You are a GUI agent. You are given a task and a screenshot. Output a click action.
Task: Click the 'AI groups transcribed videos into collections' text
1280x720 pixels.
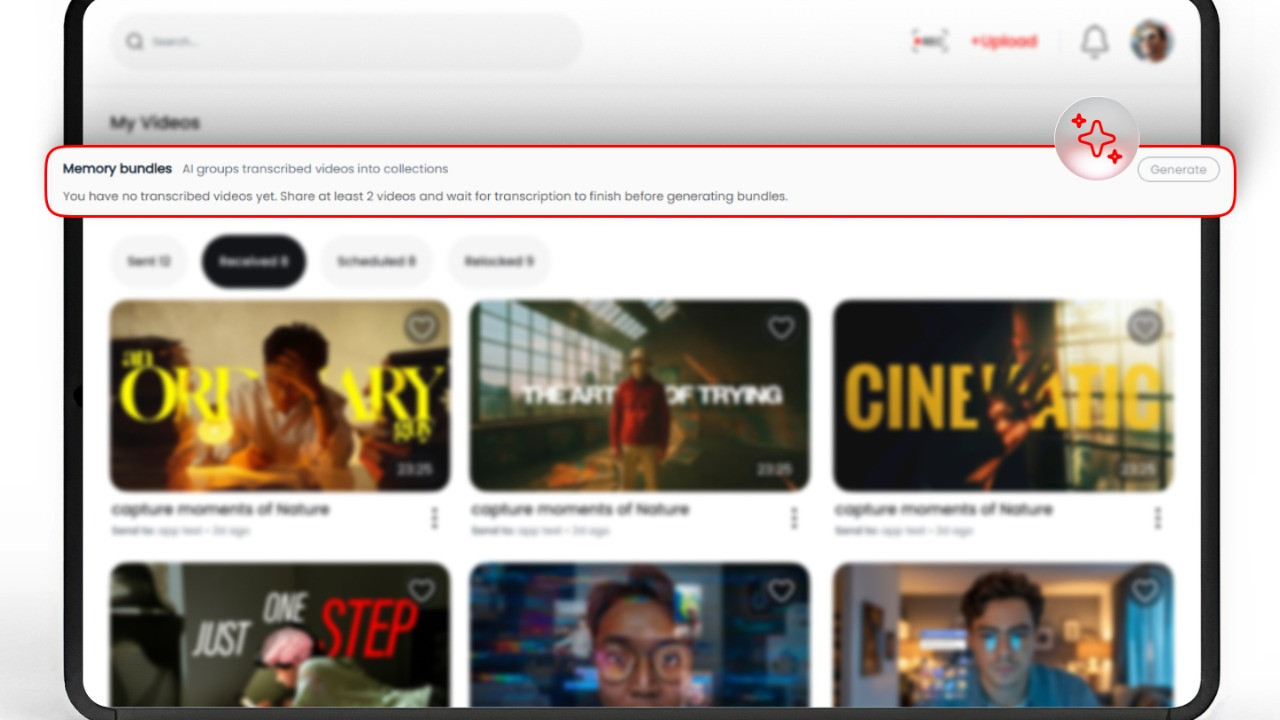click(x=315, y=169)
